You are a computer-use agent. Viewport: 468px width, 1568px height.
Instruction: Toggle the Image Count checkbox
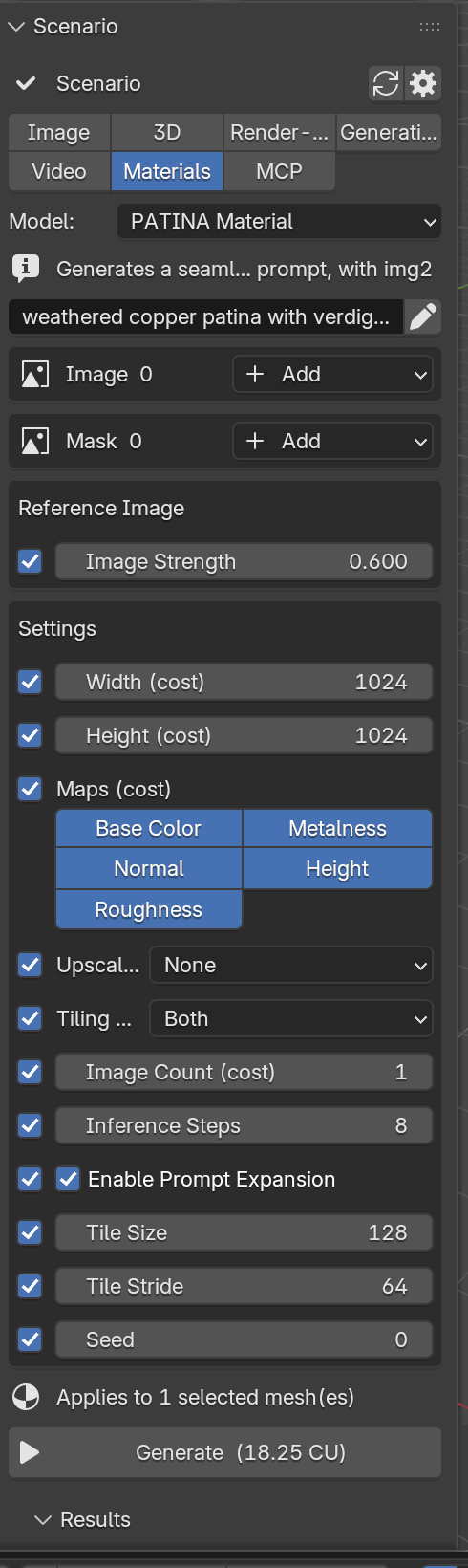[30, 1072]
